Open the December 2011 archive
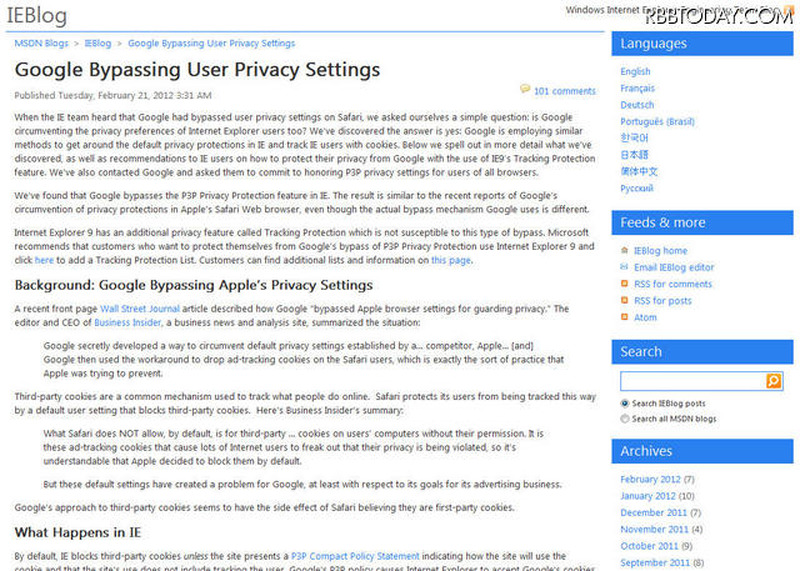800x571 pixels. click(x=654, y=513)
